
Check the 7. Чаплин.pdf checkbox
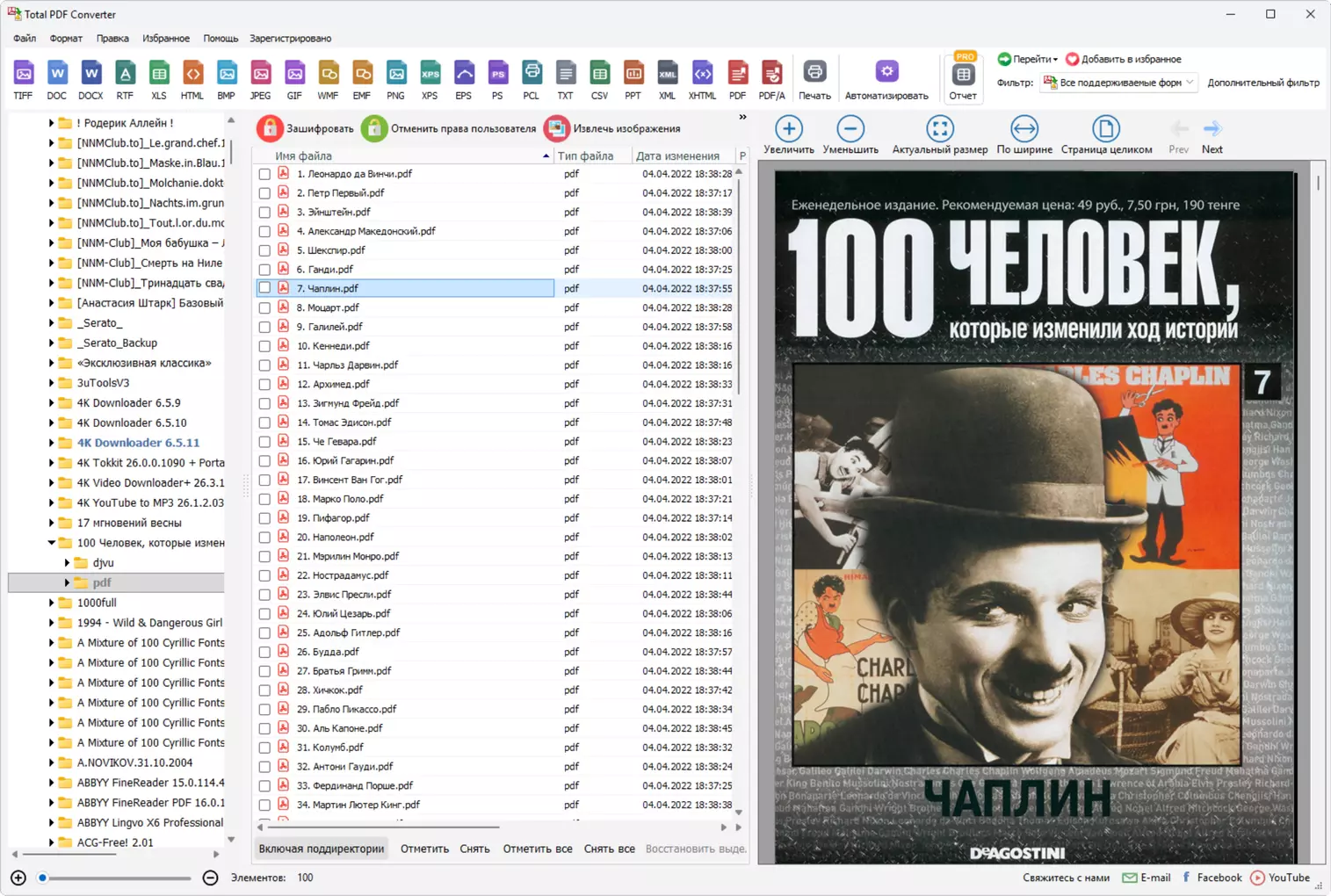pyautogui.click(x=264, y=288)
